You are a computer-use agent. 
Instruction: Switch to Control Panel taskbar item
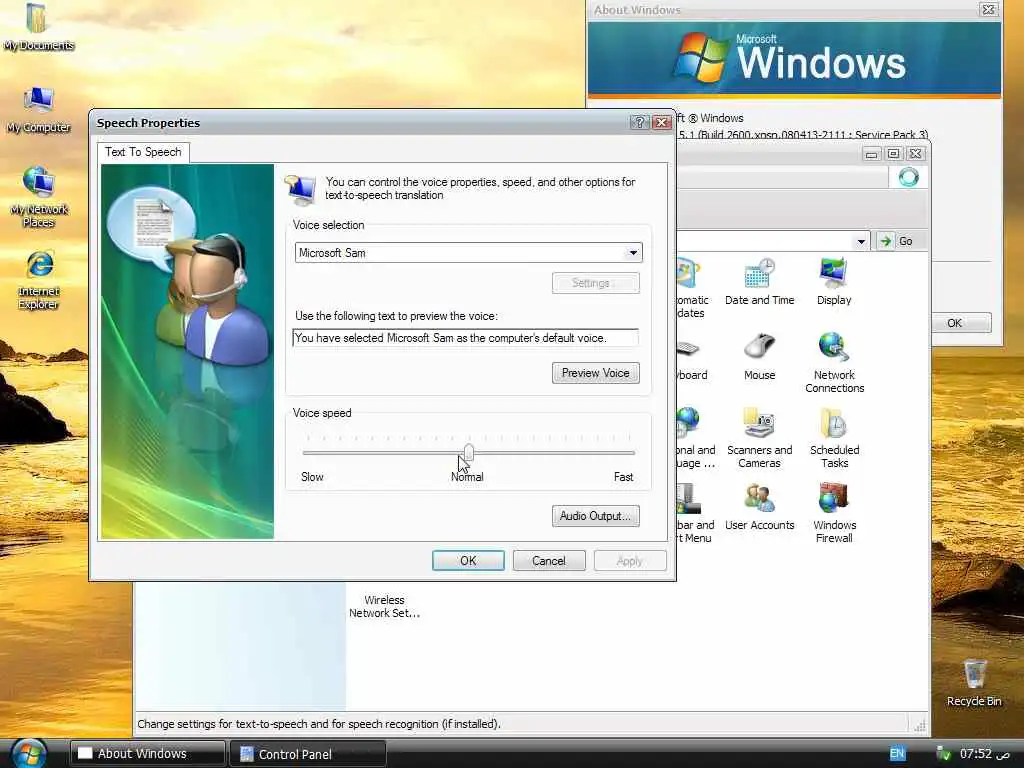point(308,754)
